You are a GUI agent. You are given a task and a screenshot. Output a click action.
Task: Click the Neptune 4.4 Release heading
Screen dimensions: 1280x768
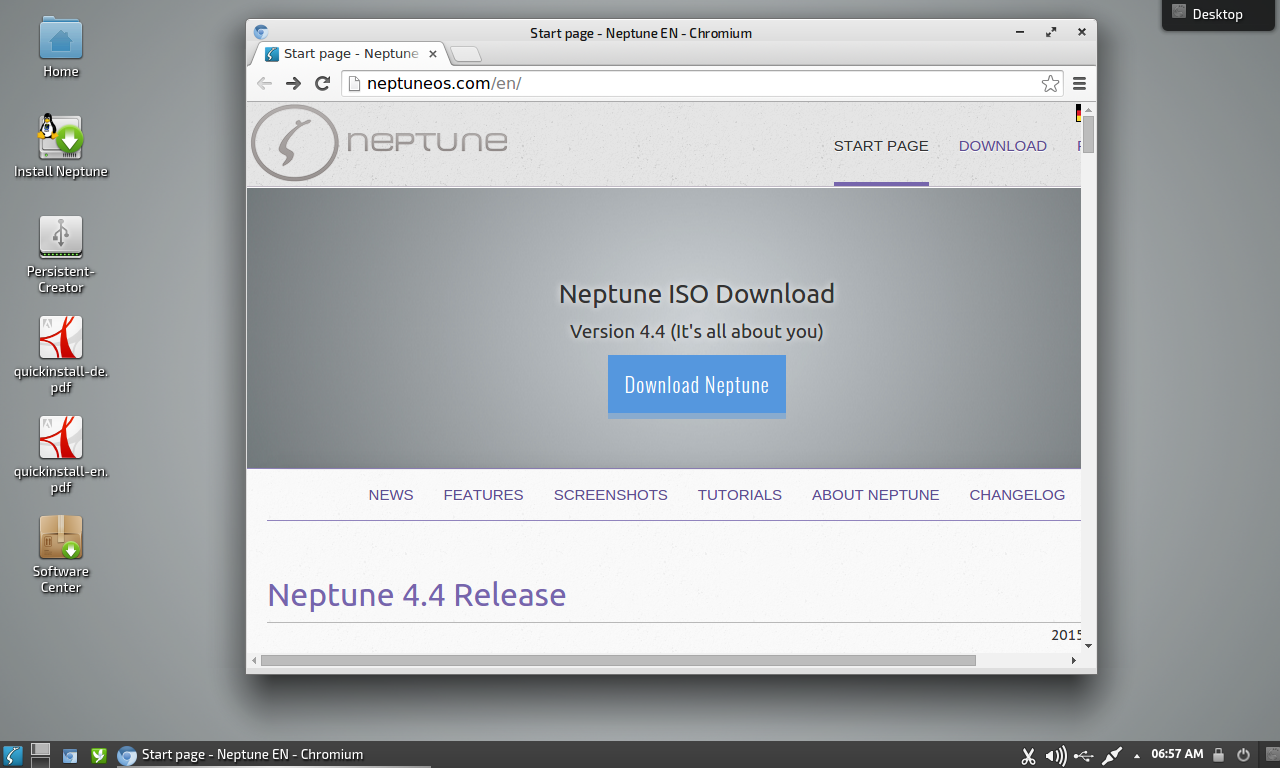[x=417, y=595]
